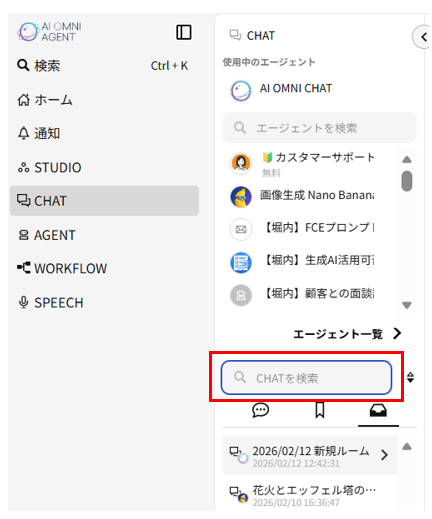
Task: Click the Ctrl + K shortcut label
Action: [x=169, y=66]
